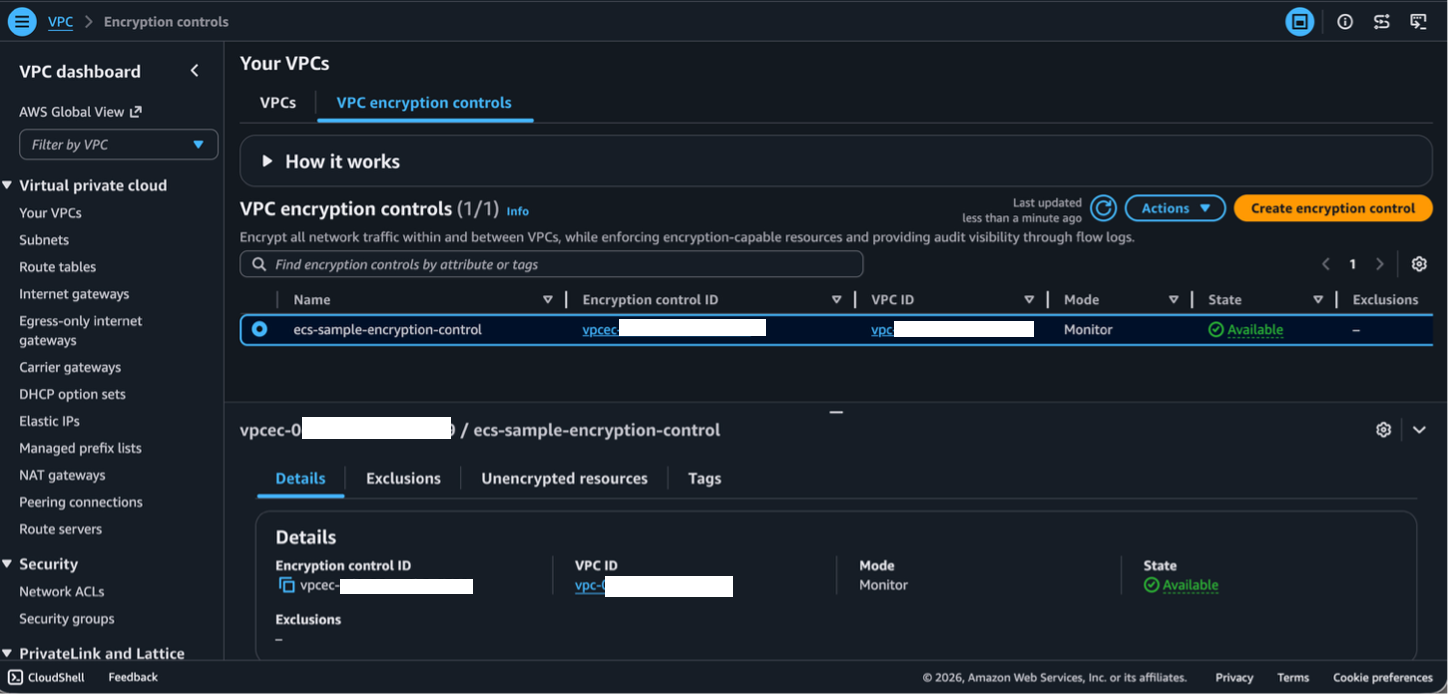Open the Unencrypted resources tab
Viewport: 1451px width, 696px height.
point(564,478)
